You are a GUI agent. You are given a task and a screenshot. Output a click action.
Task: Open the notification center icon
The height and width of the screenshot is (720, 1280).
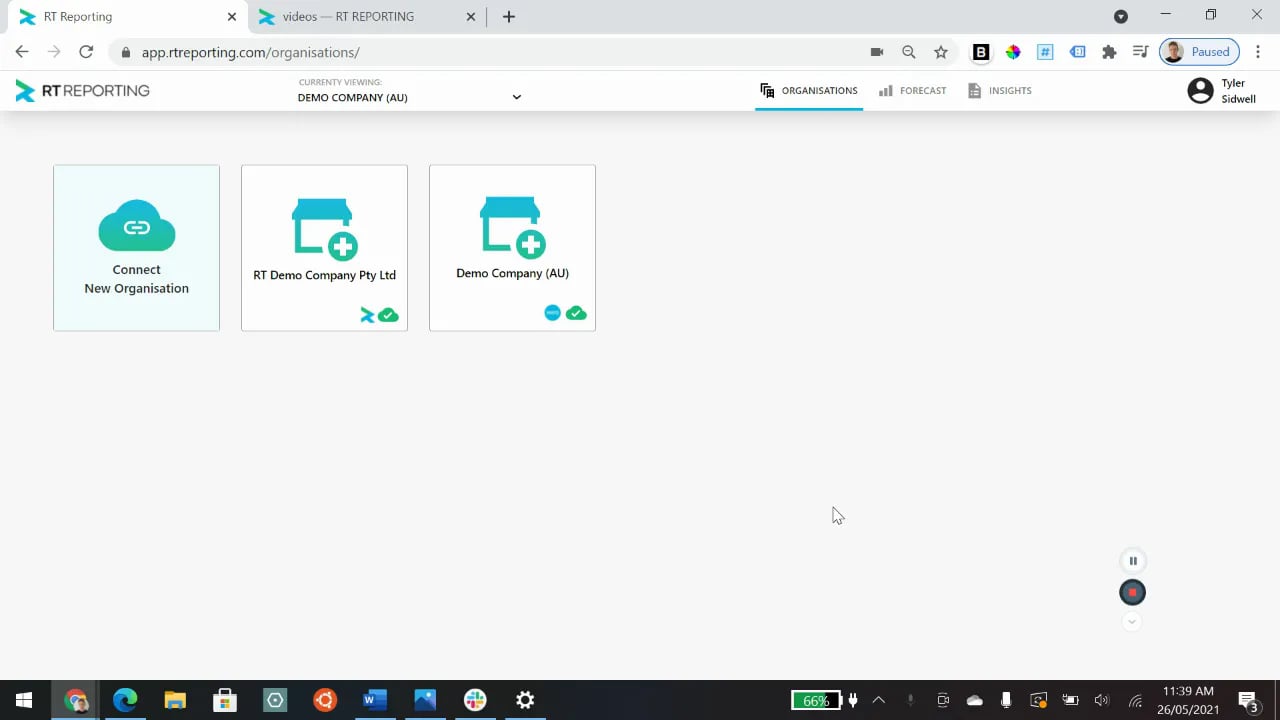pyautogui.click(x=1248, y=700)
